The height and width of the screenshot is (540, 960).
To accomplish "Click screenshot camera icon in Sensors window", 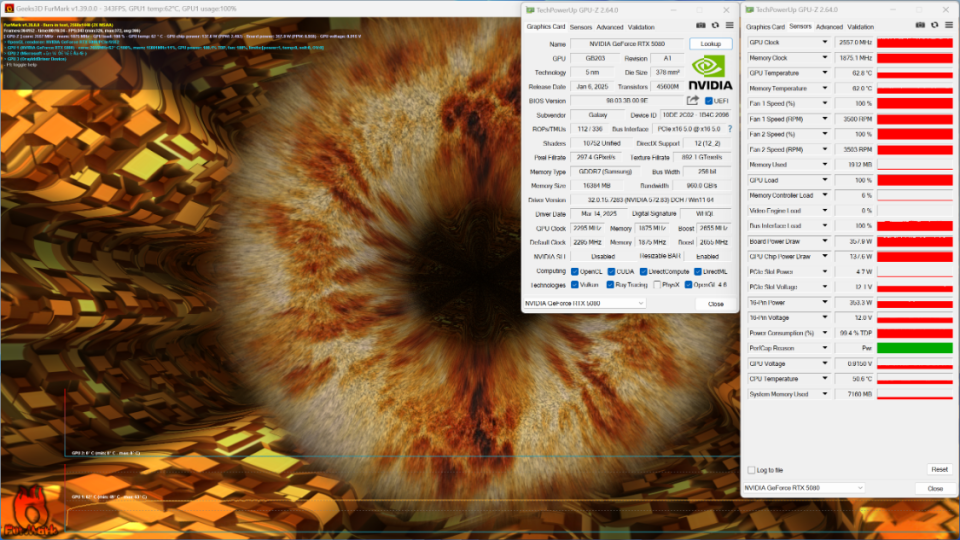I will click(920, 26).
